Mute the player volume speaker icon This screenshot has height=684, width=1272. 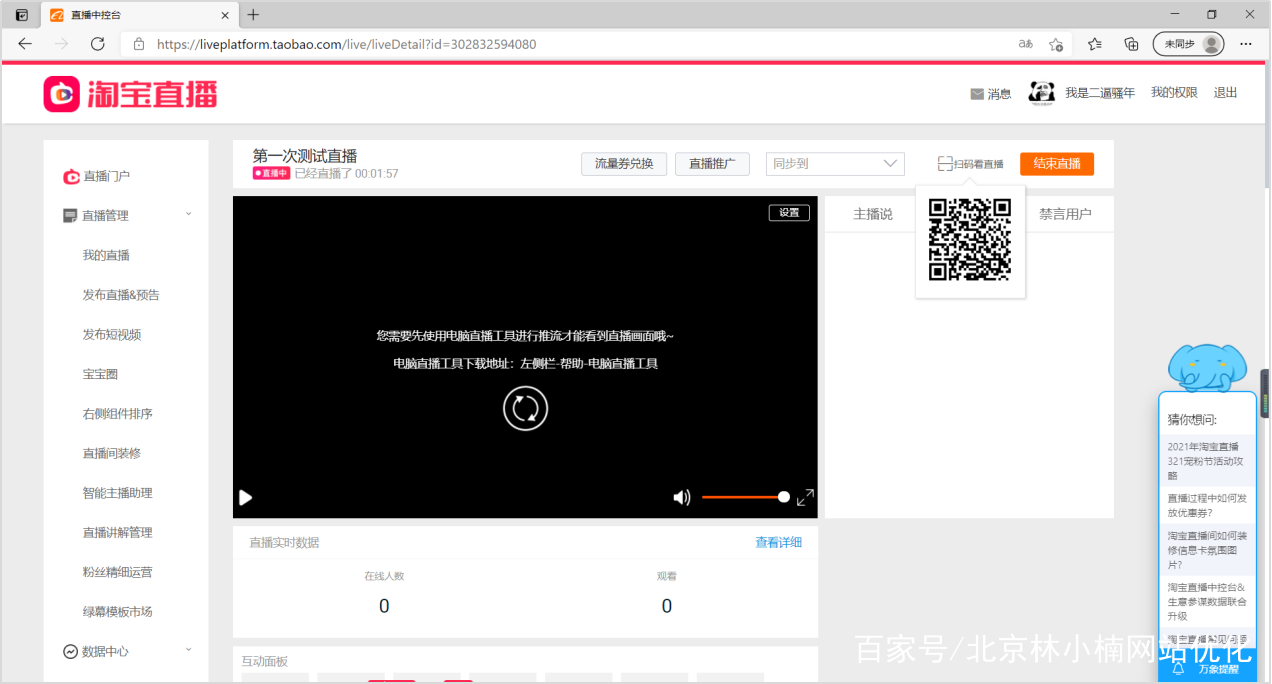click(681, 497)
